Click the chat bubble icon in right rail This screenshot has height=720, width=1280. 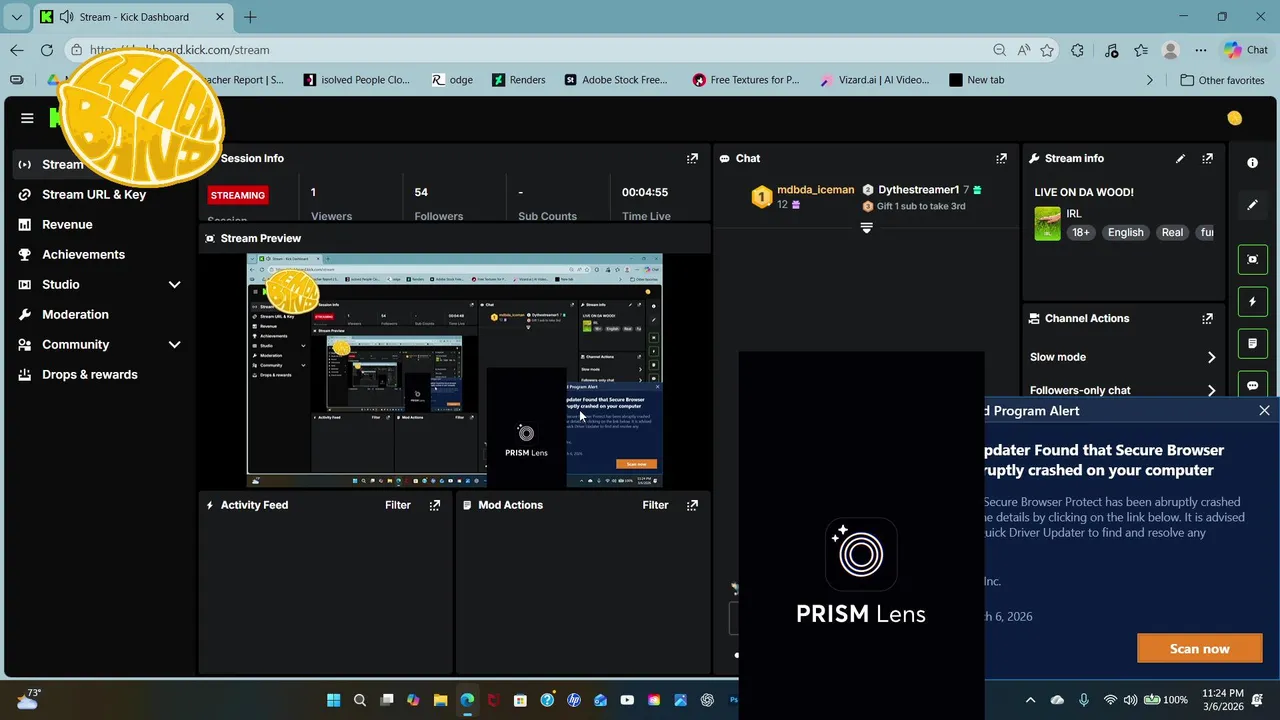coord(1252,385)
